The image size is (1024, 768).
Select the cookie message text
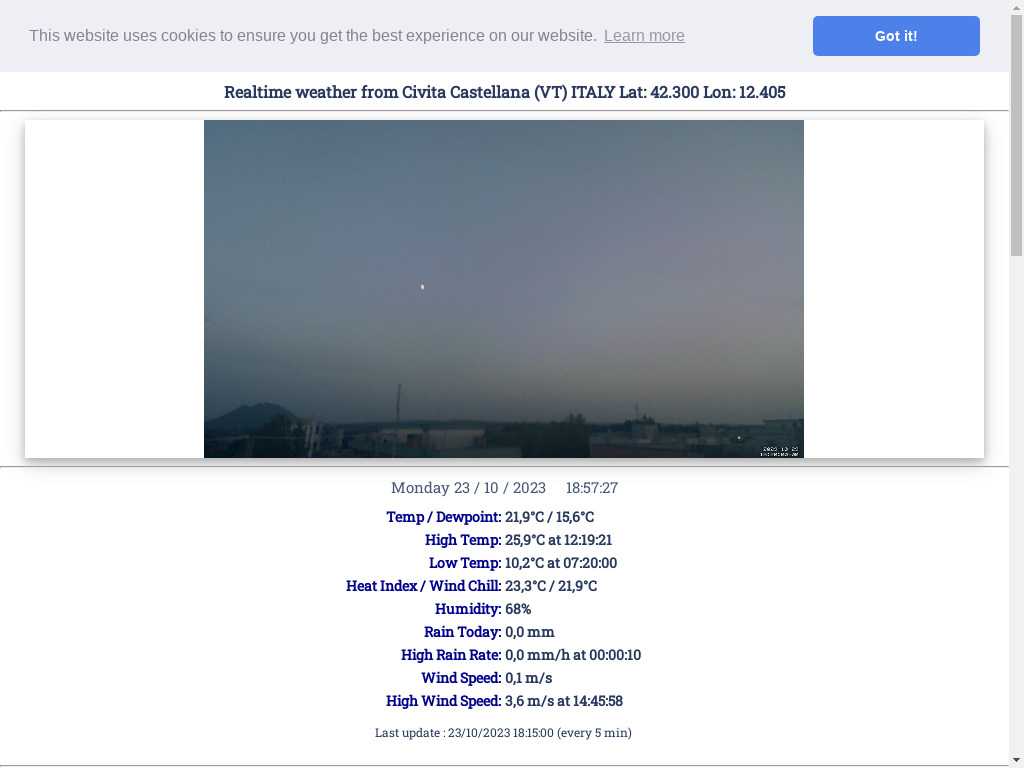(312, 35)
